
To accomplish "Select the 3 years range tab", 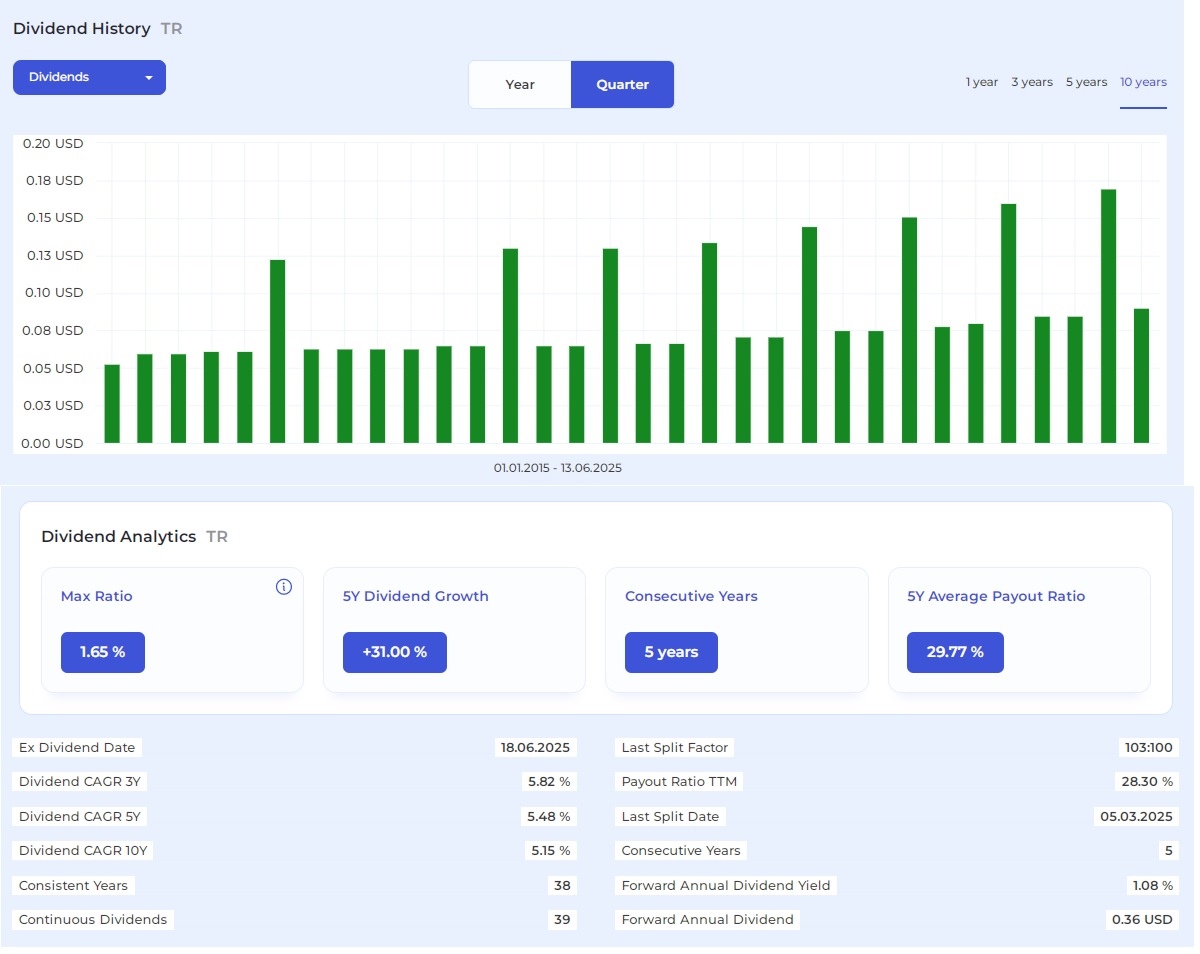I will click(x=1032, y=82).
